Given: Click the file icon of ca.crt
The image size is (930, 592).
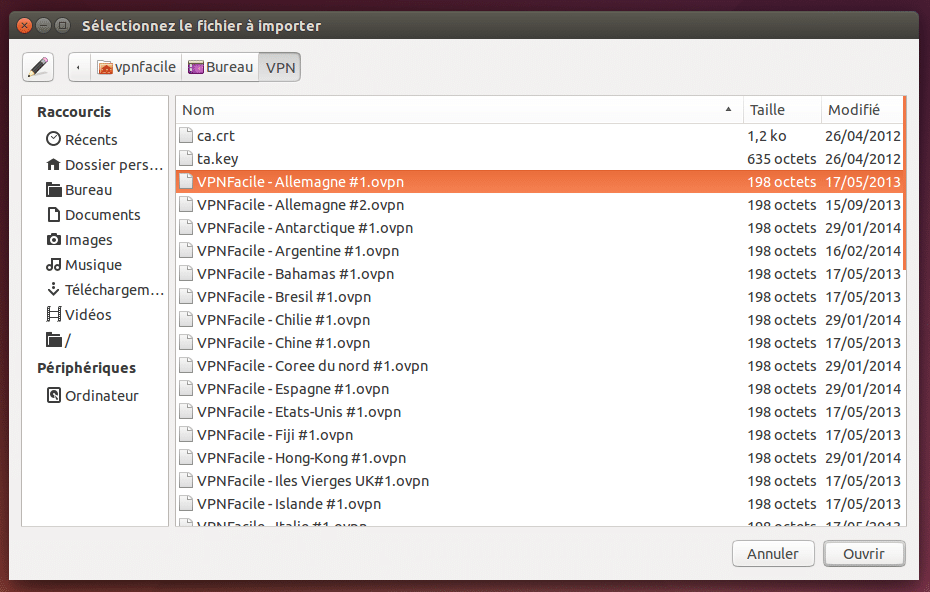Looking at the screenshot, I should (x=186, y=135).
